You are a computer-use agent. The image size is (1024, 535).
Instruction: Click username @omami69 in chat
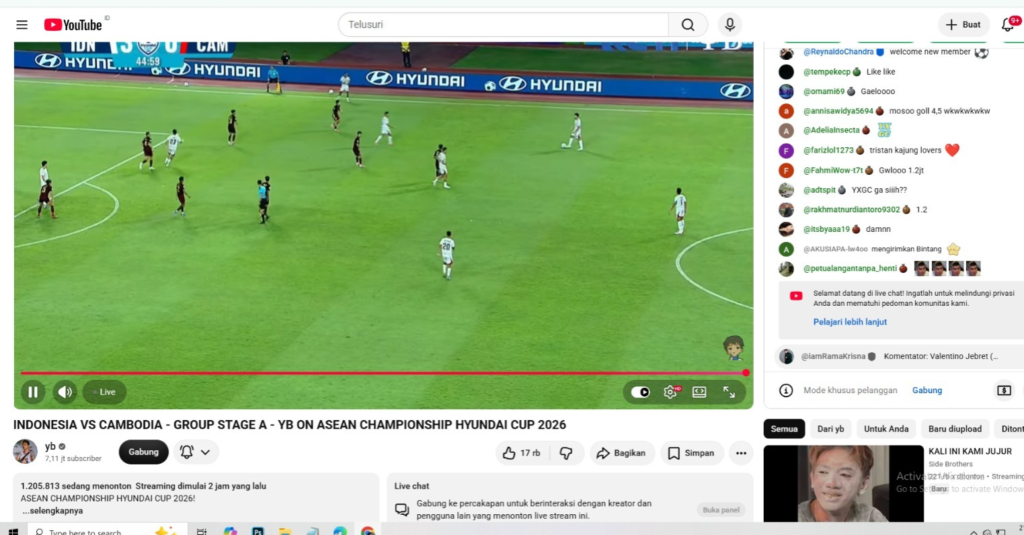point(825,91)
